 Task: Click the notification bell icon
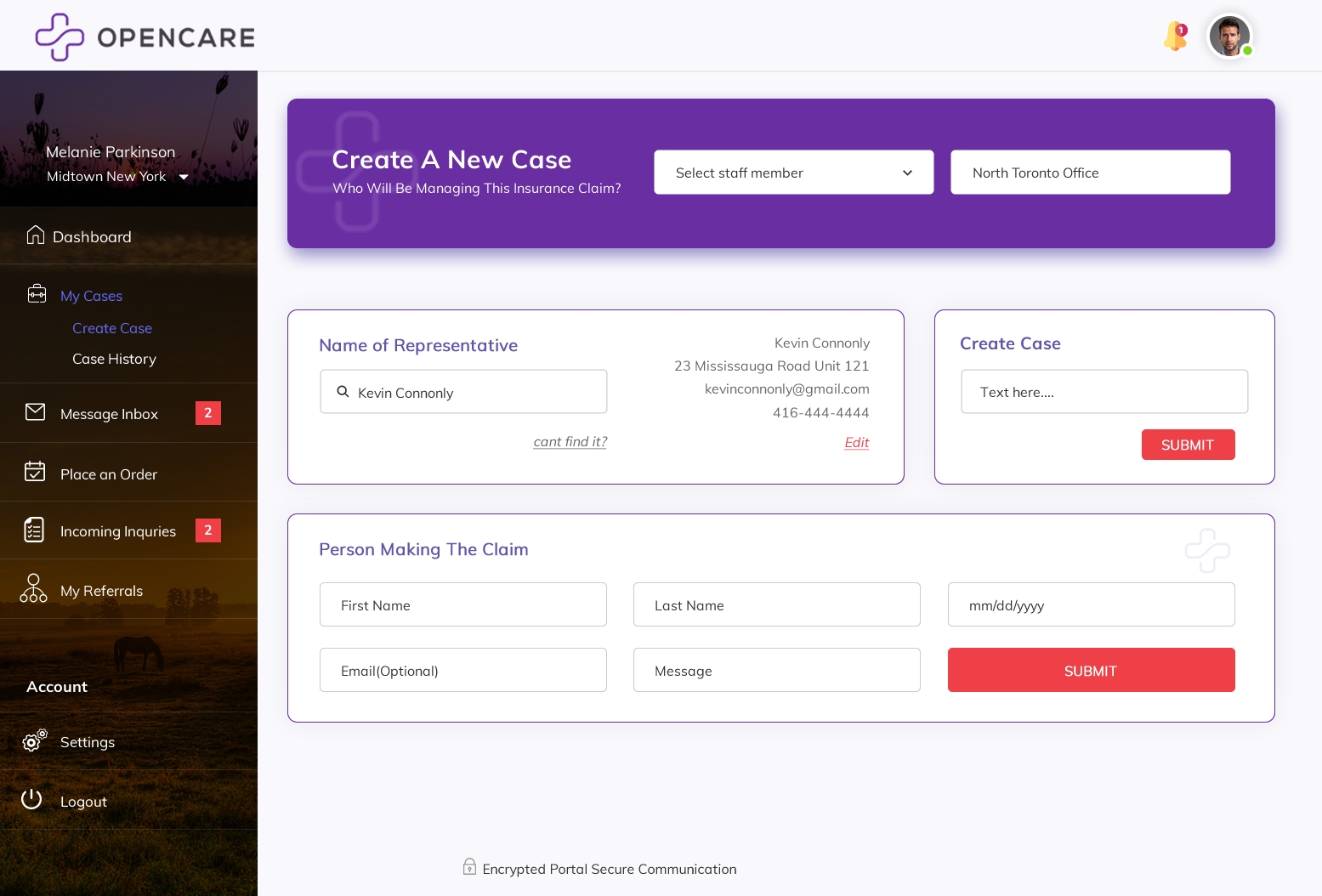click(1175, 37)
